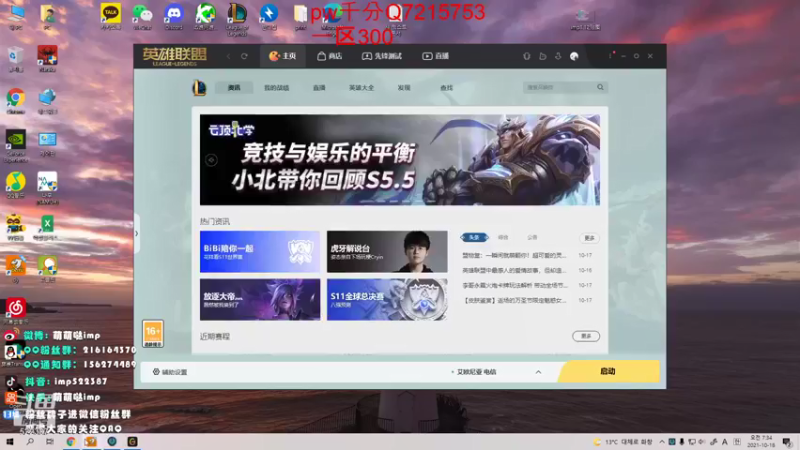The width and height of the screenshot is (800, 450).
Task: Click the download icon in header
Action: (558, 56)
